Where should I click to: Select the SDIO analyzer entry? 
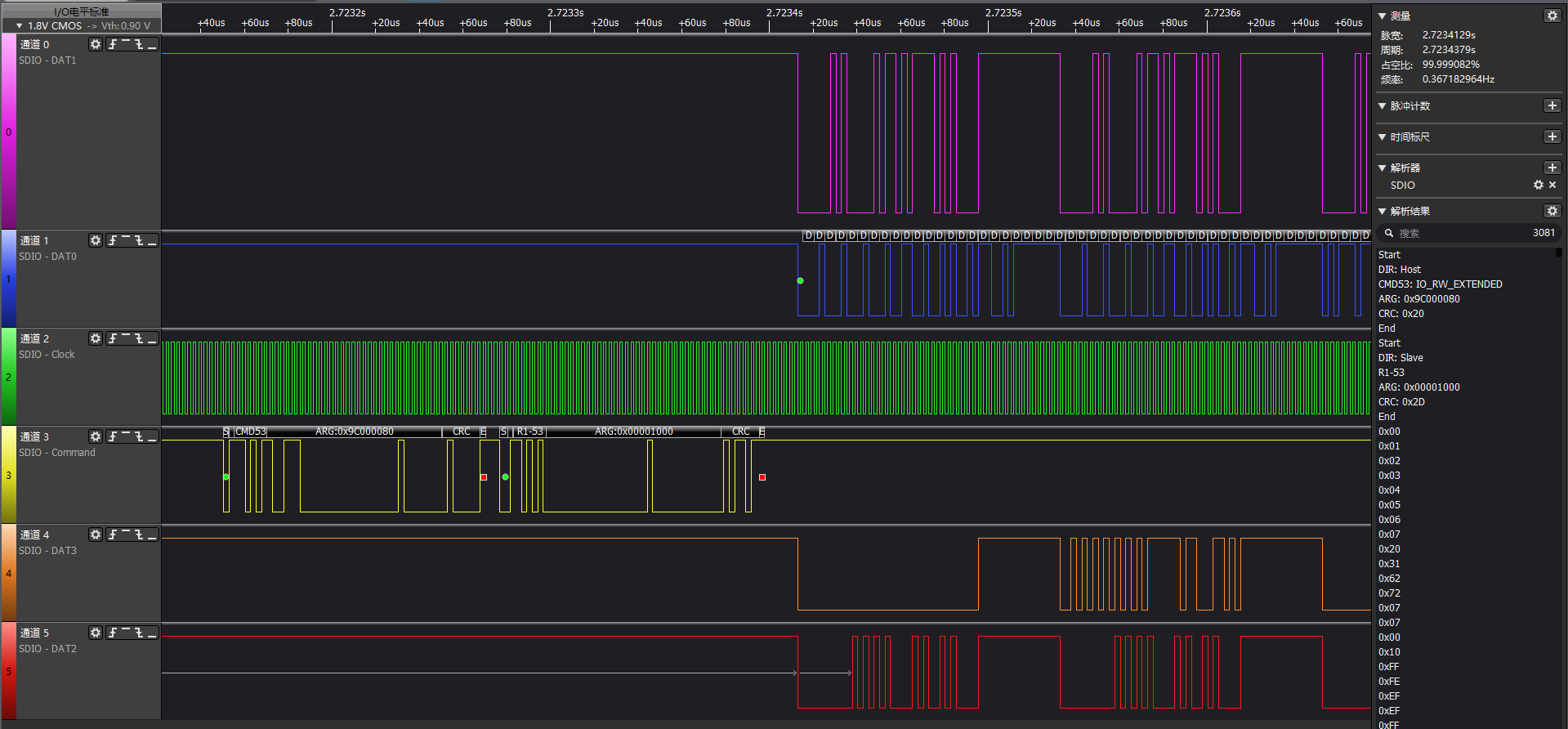pos(1403,186)
